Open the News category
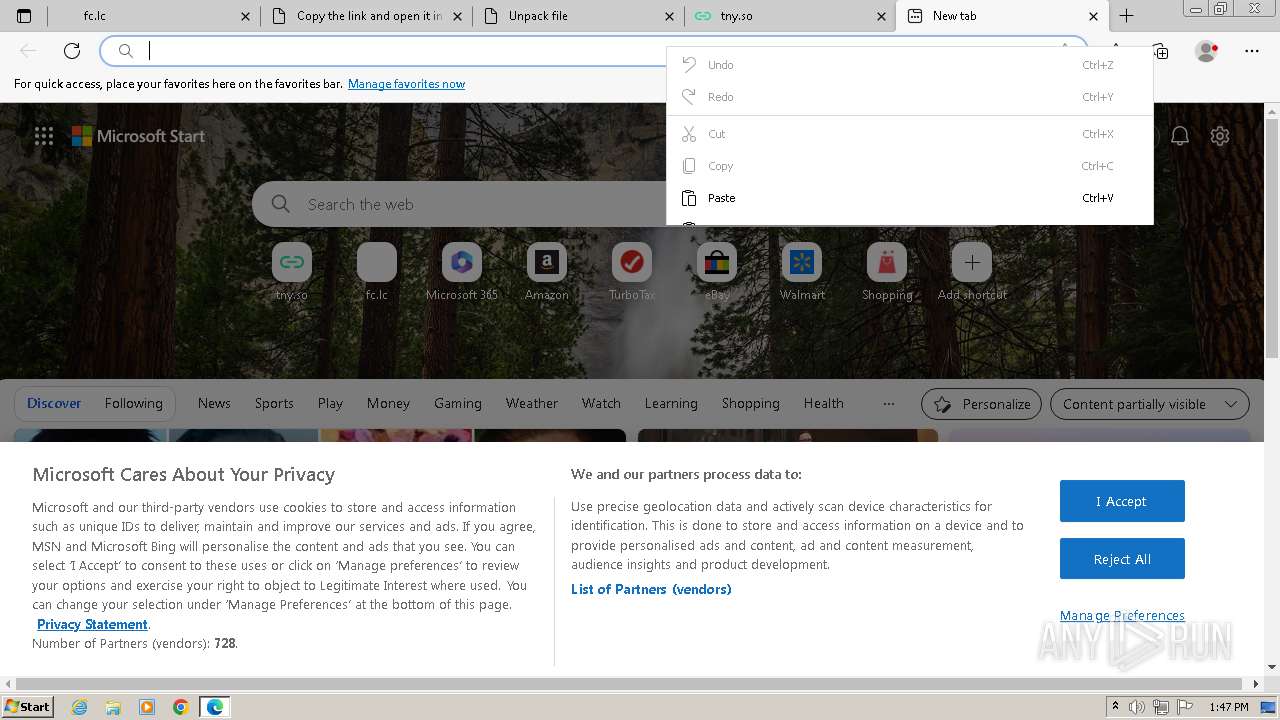 pos(214,404)
